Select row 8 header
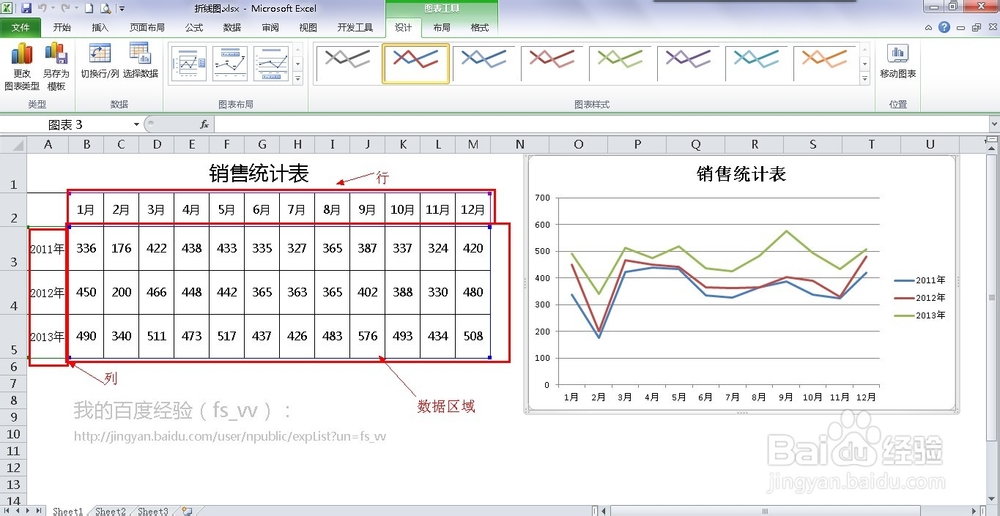 13,400
